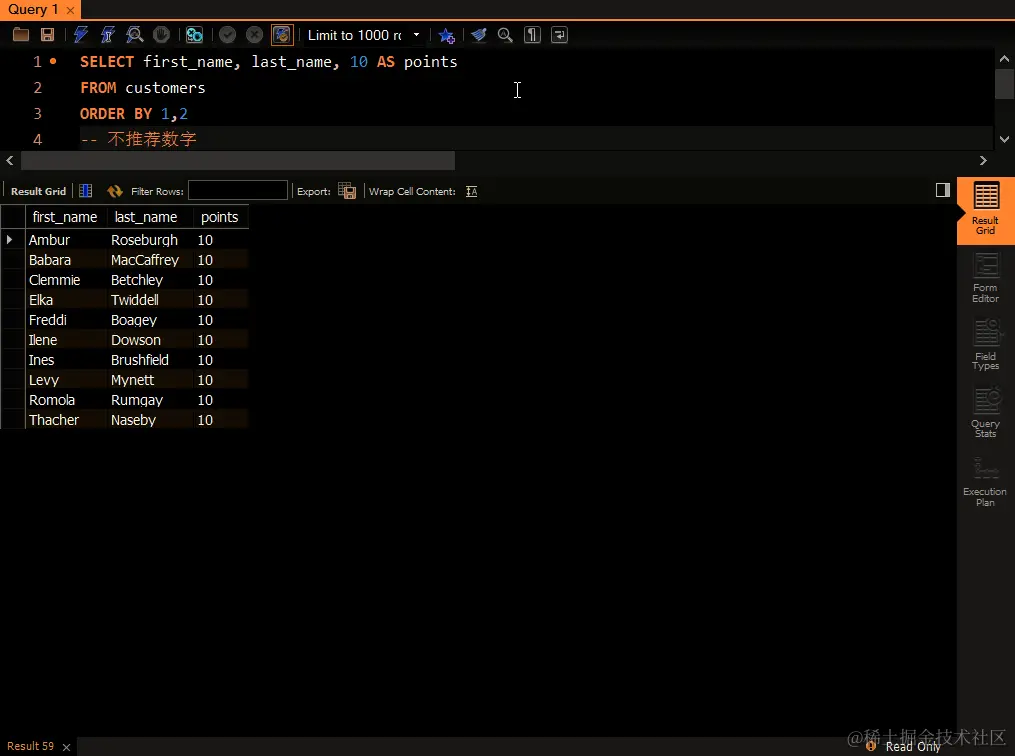Viewport: 1015px width, 756px height.
Task: Toggle word wrap in editor icon
Action: [x=559, y=34]
